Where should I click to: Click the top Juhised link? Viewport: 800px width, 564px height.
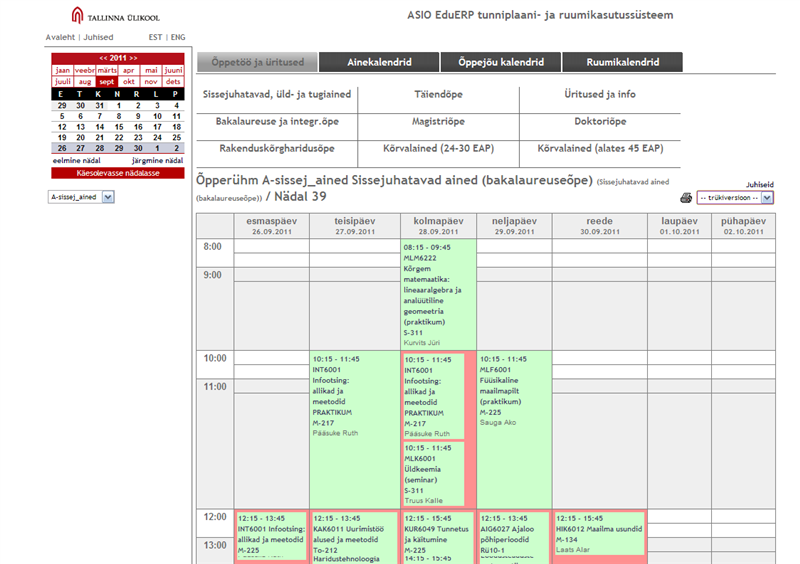[x=98, y=37]
